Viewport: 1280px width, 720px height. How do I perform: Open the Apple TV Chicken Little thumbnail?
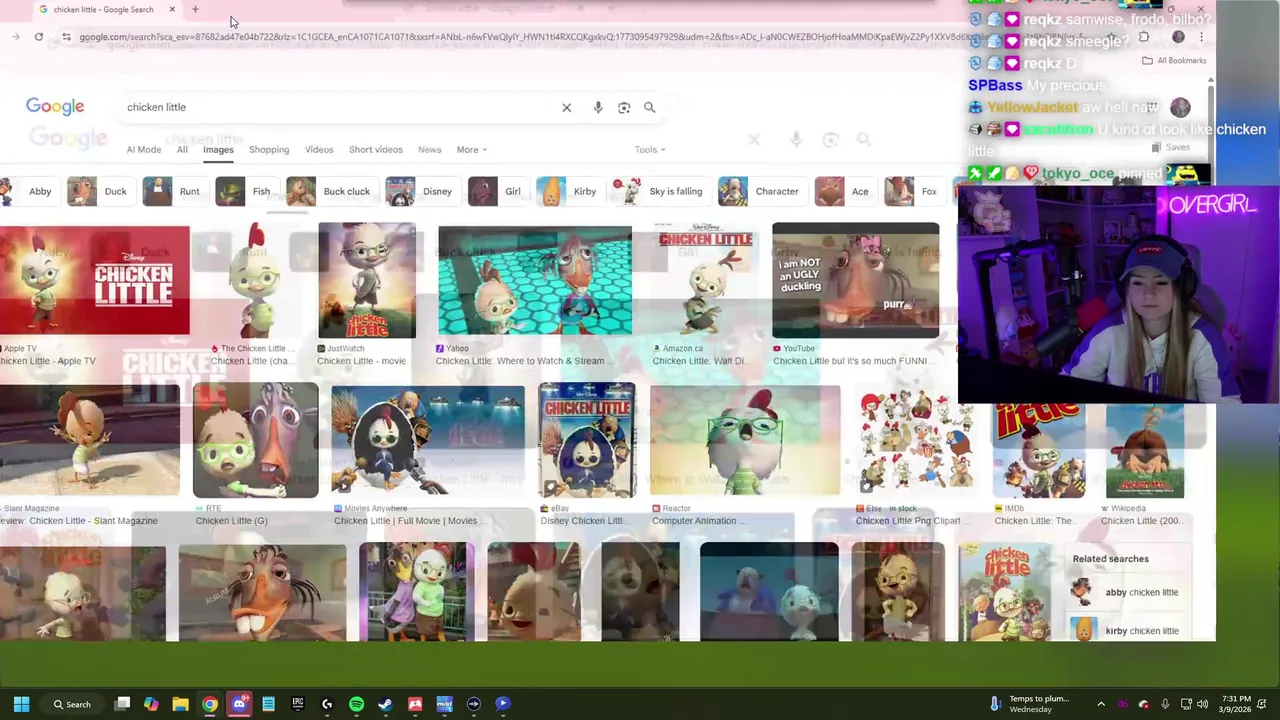pyautogui.click(x=94, y=280)
